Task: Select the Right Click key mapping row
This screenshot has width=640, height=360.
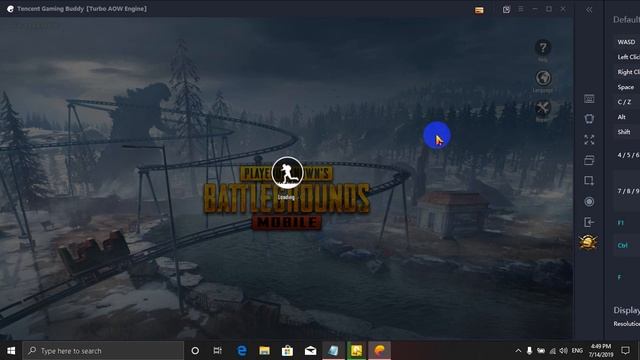Action: (627, 72)
